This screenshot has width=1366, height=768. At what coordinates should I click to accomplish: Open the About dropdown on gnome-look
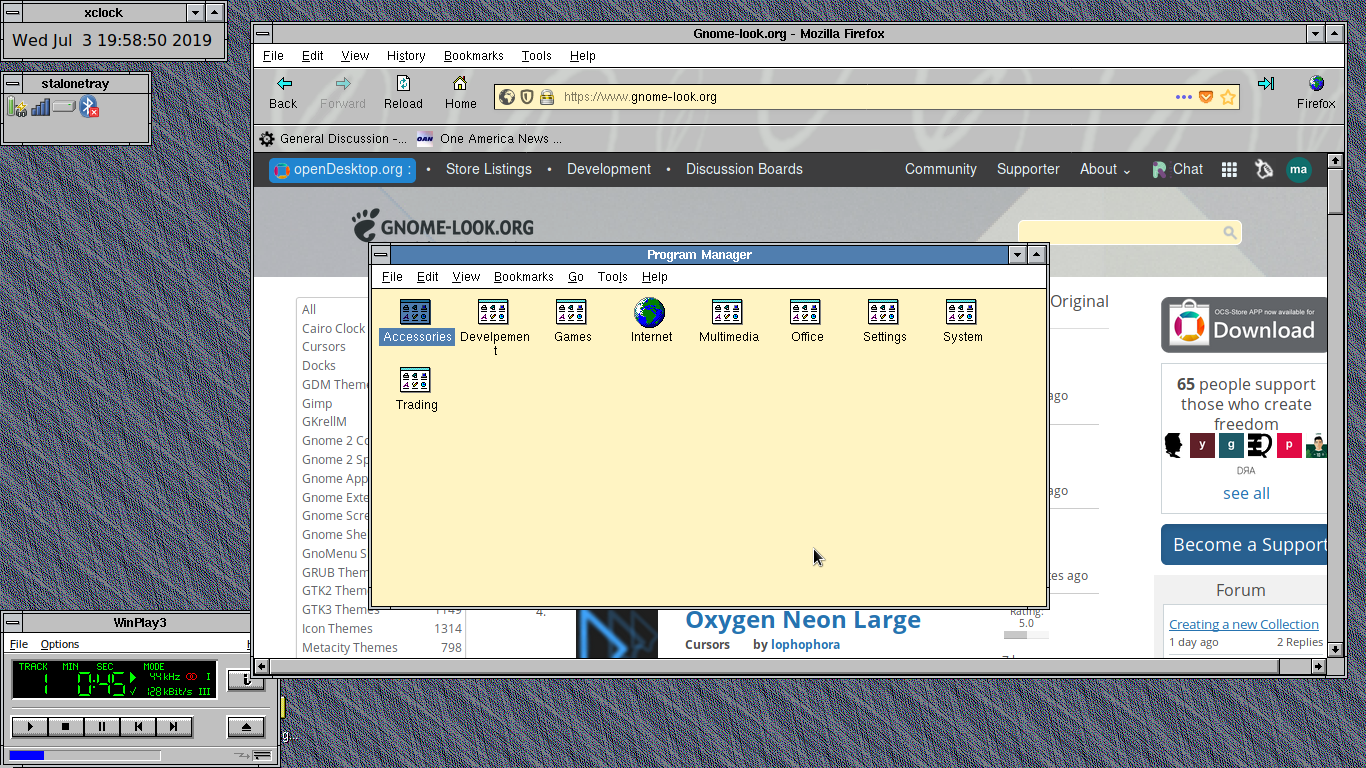coord(1105,169)
